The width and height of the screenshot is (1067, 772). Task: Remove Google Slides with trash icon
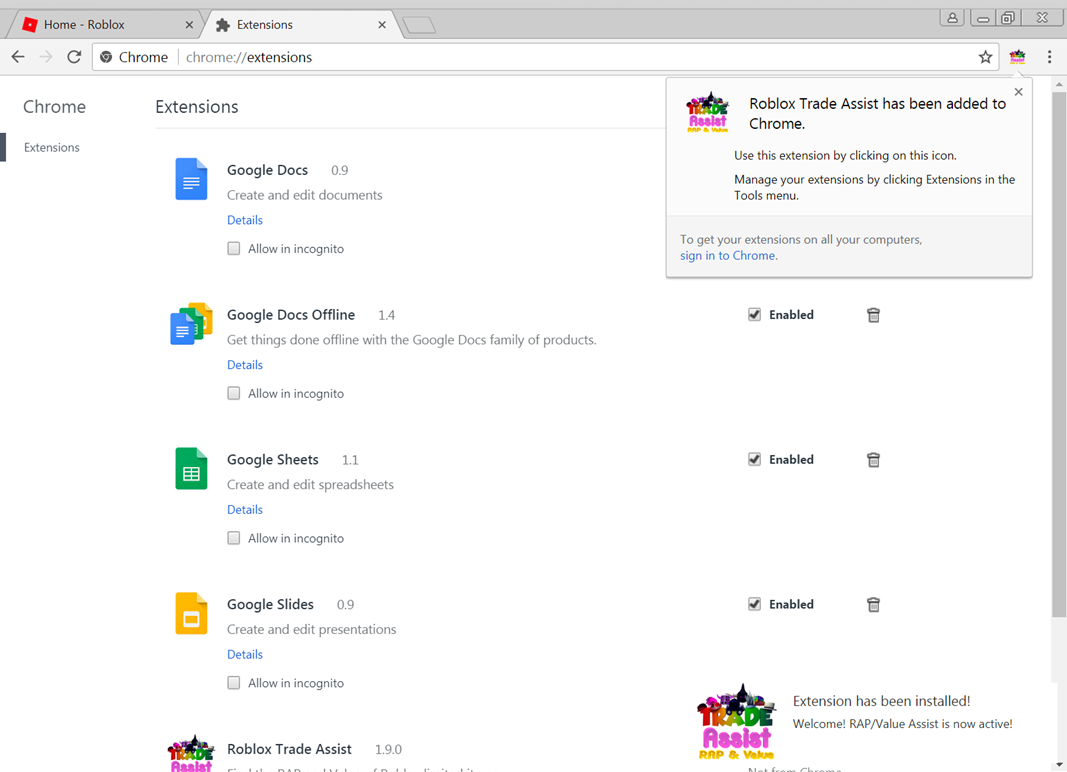pyautogui.click(x=874, y=605)
